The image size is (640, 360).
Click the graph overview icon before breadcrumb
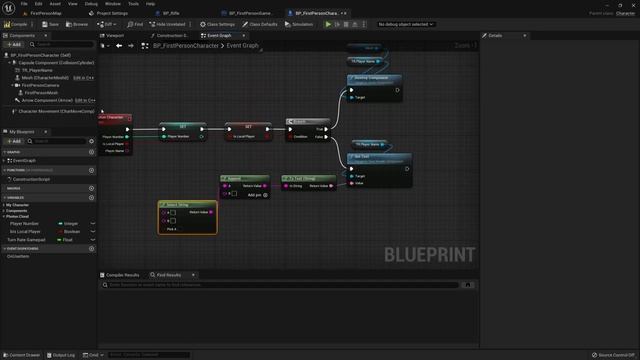tap(145, 46)
